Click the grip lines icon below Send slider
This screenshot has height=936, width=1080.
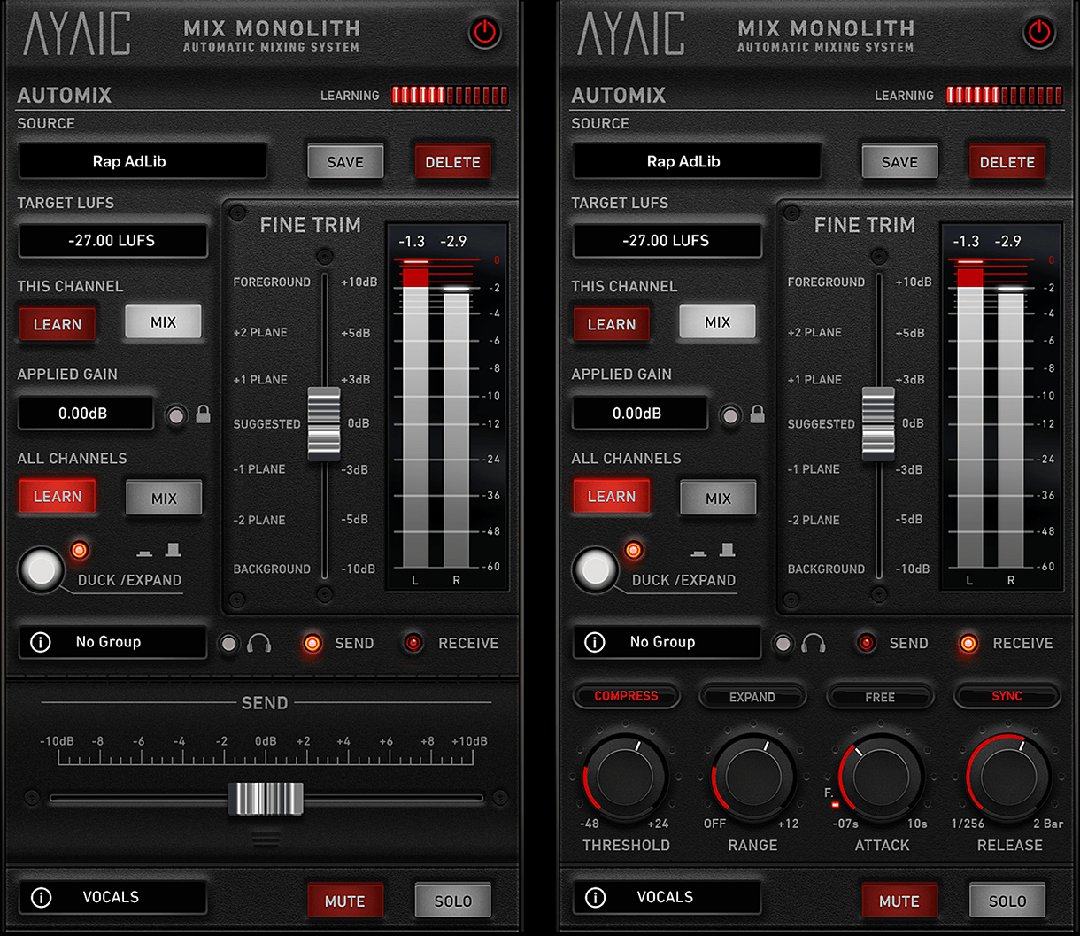265,838
